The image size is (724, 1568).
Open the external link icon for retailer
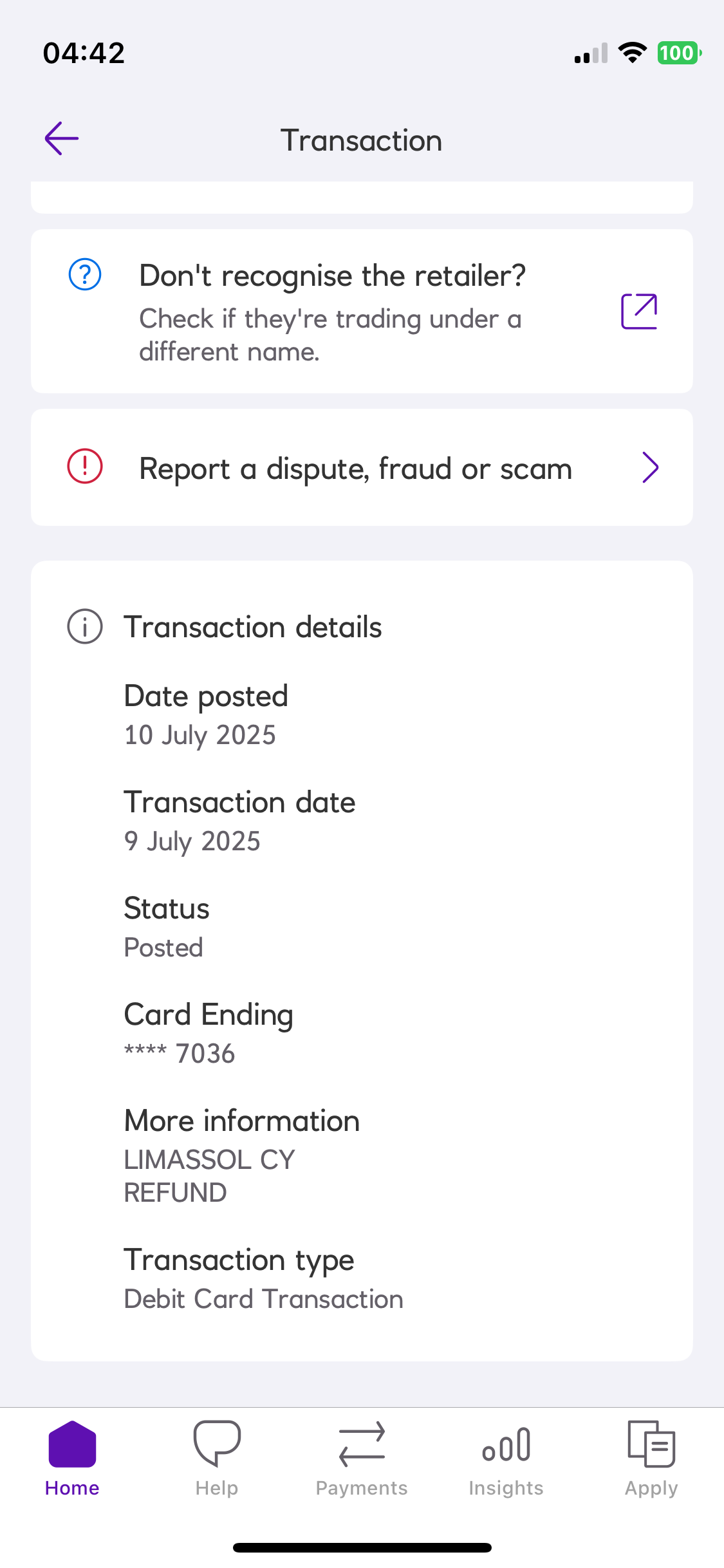point(638,312)
